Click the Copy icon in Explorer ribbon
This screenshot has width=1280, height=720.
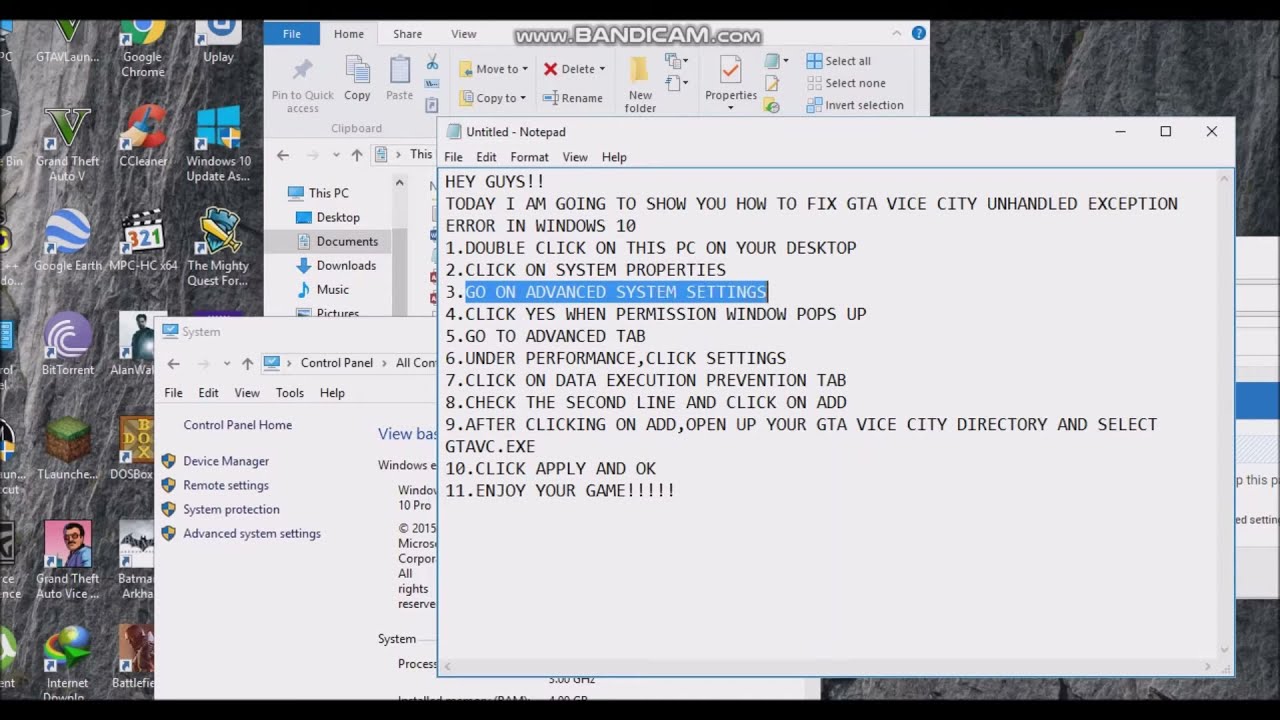(x=357, y=70)
